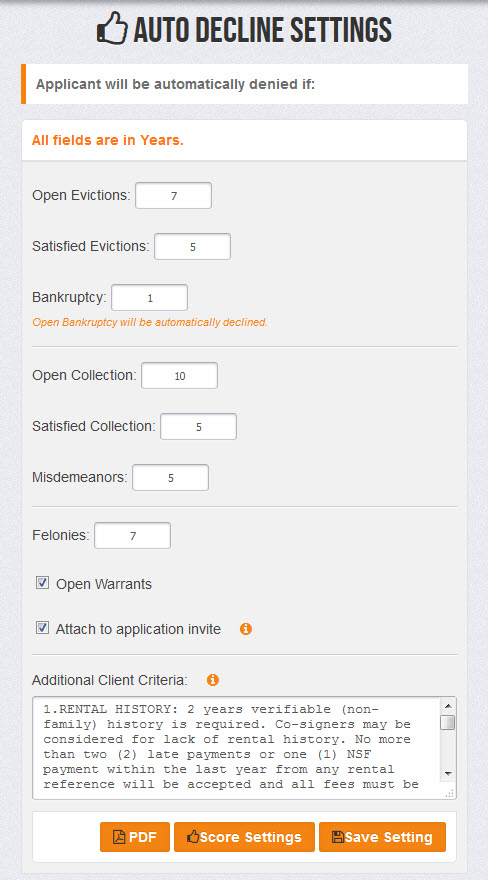This screenshot has width=488, height=880.
Task: Open the Score Settings page
Action: (244, 837)
